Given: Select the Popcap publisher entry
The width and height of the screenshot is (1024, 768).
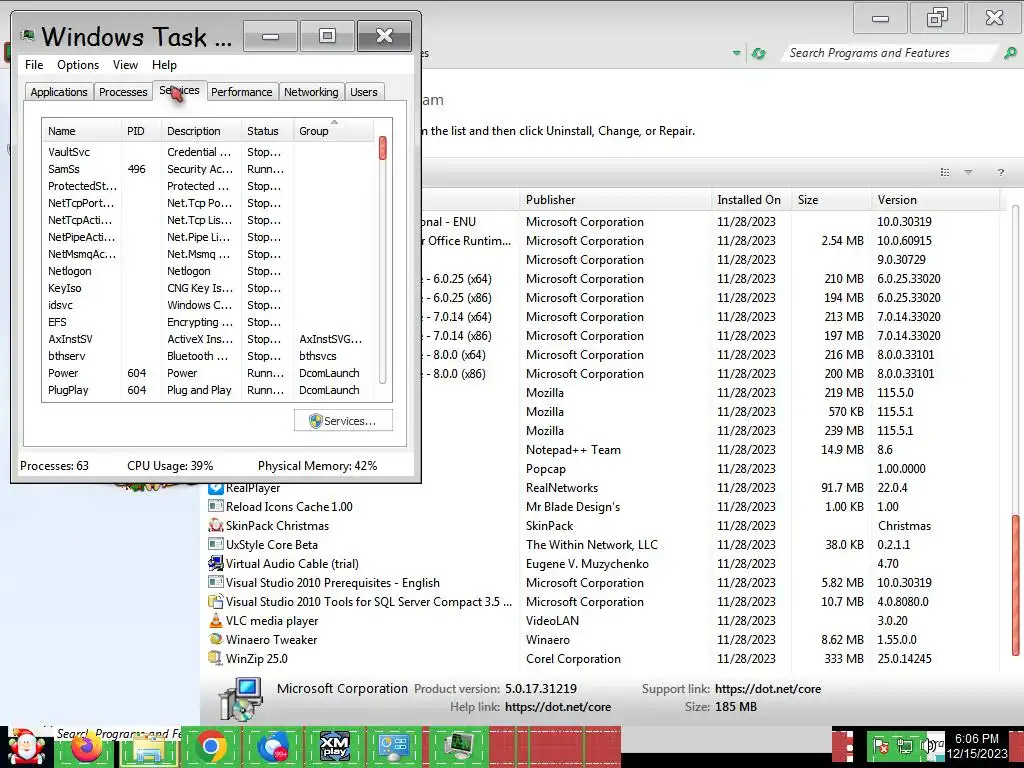Looking at the screenshot, I should [x=546, y=469].
